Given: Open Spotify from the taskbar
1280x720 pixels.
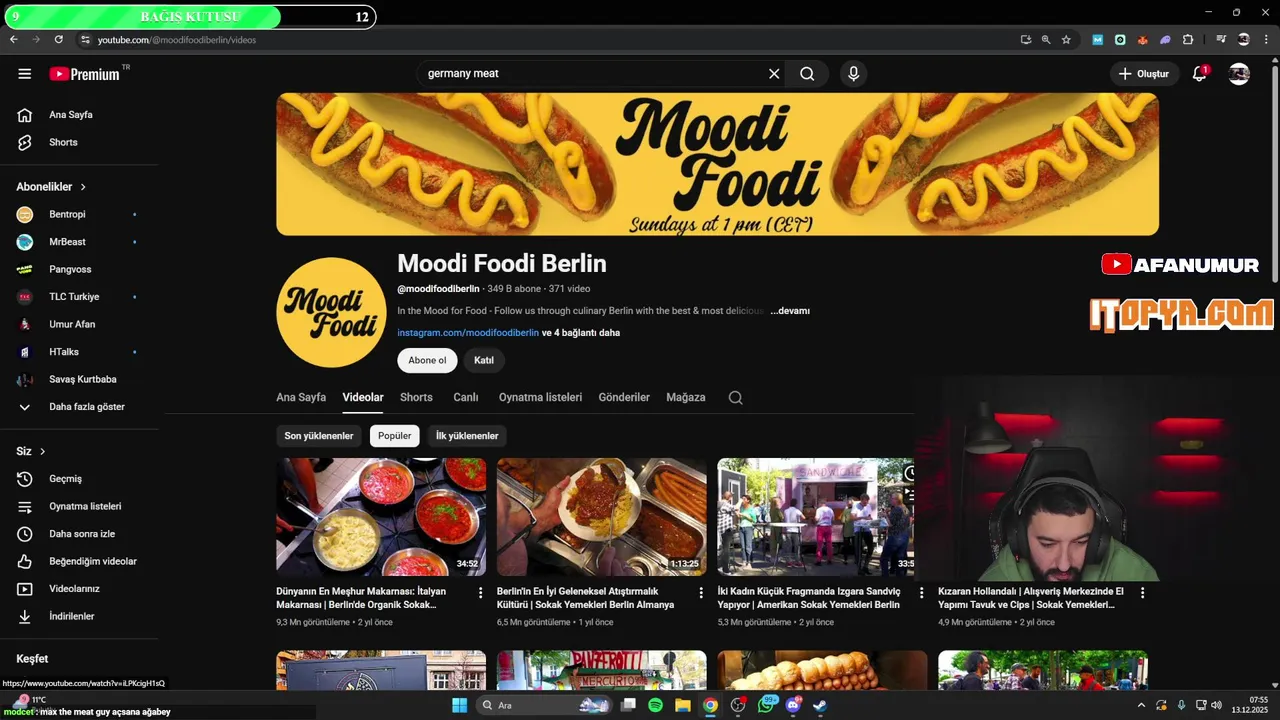Looking at the screenshot, I should pyautogui.click(x=655, y=705).
